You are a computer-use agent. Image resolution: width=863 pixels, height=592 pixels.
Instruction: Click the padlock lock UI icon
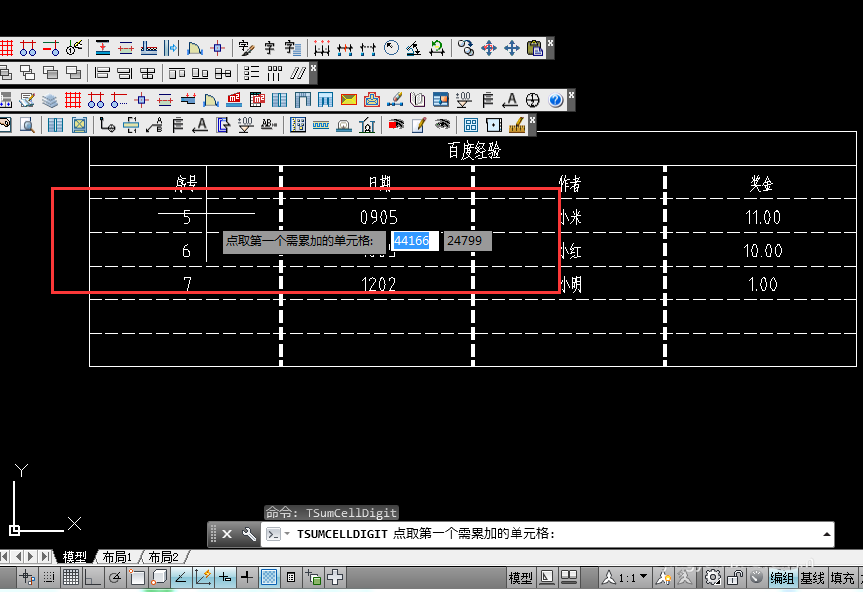click(735, 577)
